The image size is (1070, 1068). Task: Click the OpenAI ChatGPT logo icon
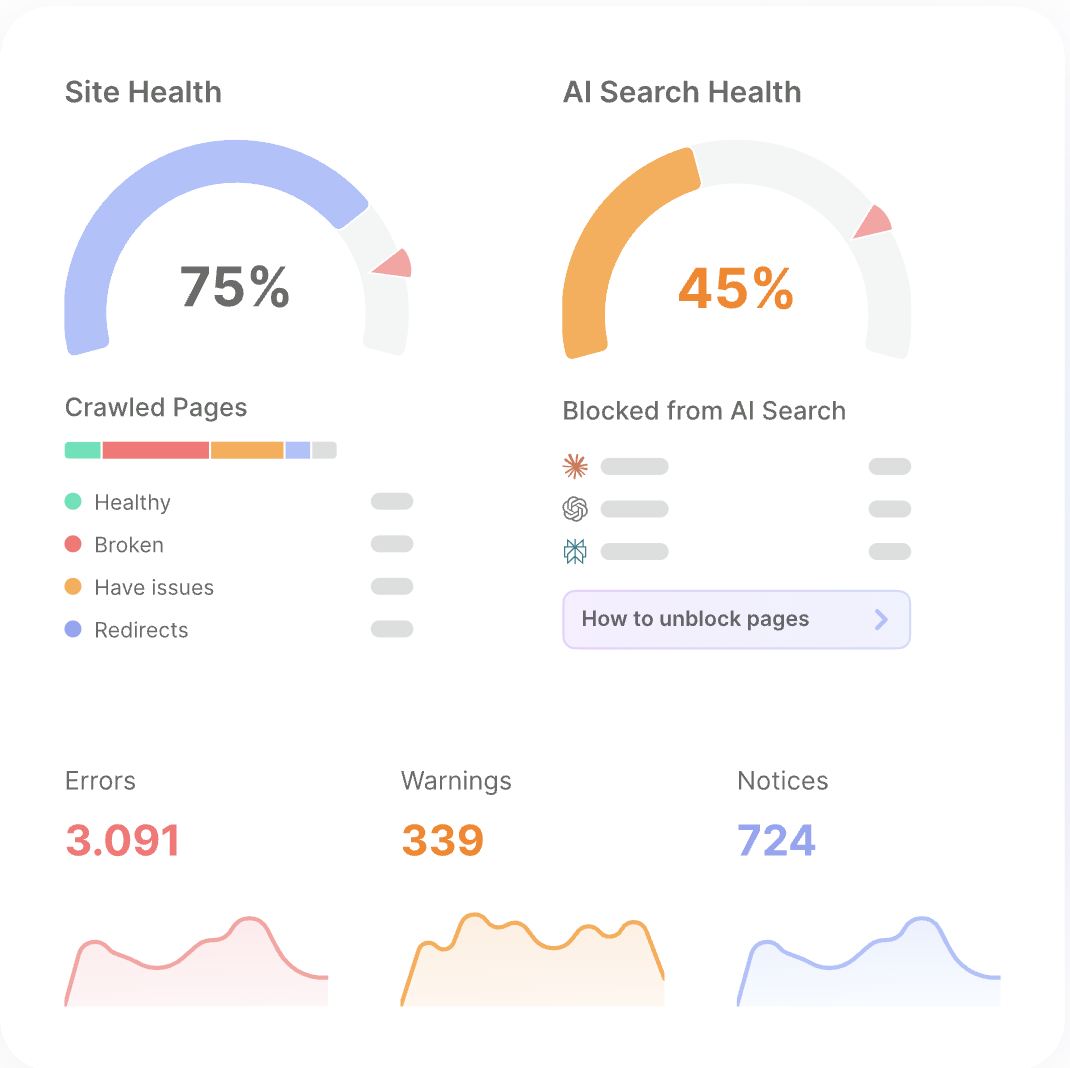[575, 509]
